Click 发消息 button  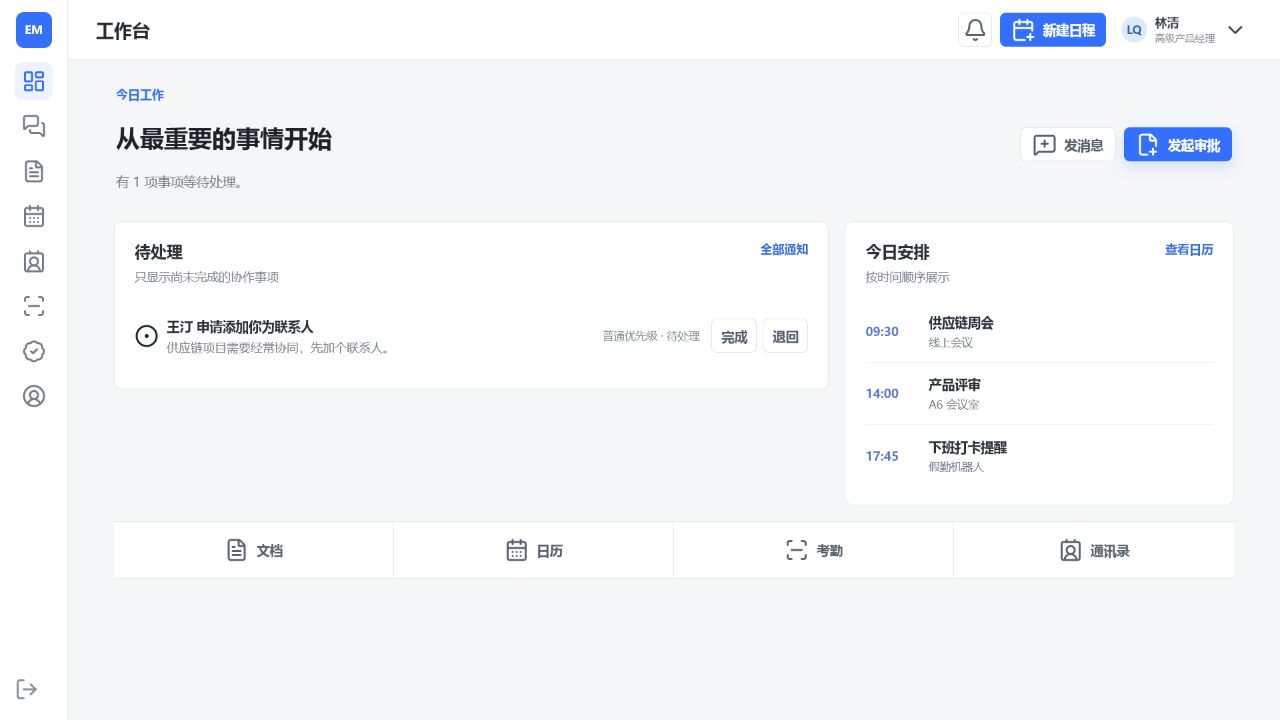point(1068,145)
